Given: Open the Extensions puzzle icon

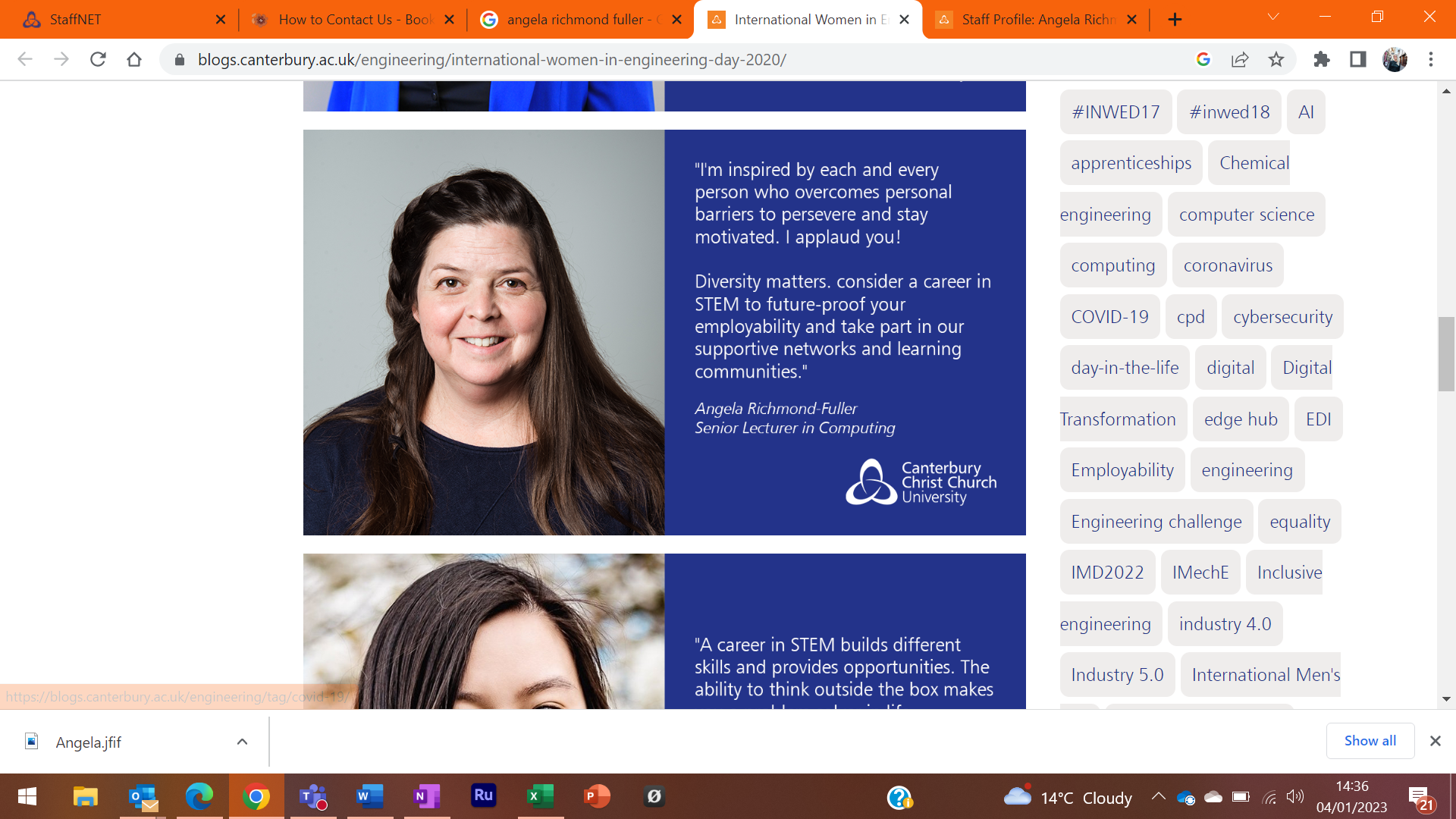Looking at the screenshot, I should pos(1322,59).
